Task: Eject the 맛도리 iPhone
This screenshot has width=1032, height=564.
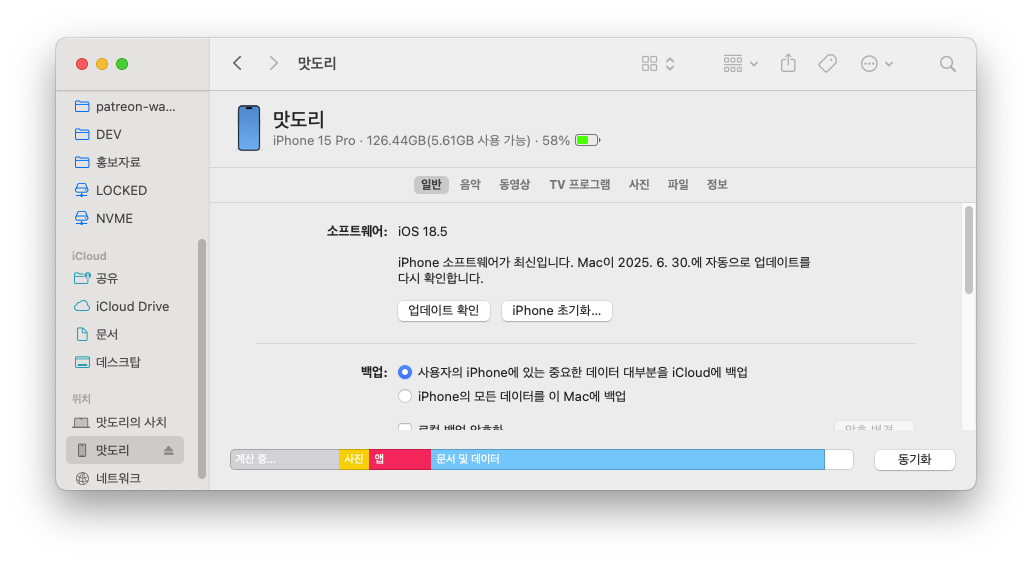Action: (168, 450)
